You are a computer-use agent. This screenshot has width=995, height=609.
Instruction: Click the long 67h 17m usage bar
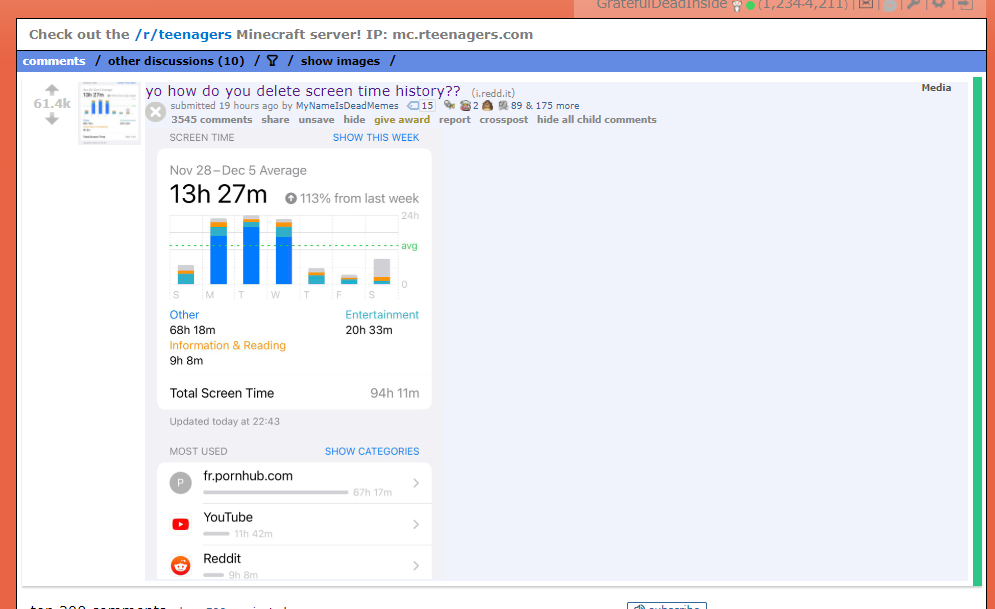pyautogui.click(x=275, y=492)
